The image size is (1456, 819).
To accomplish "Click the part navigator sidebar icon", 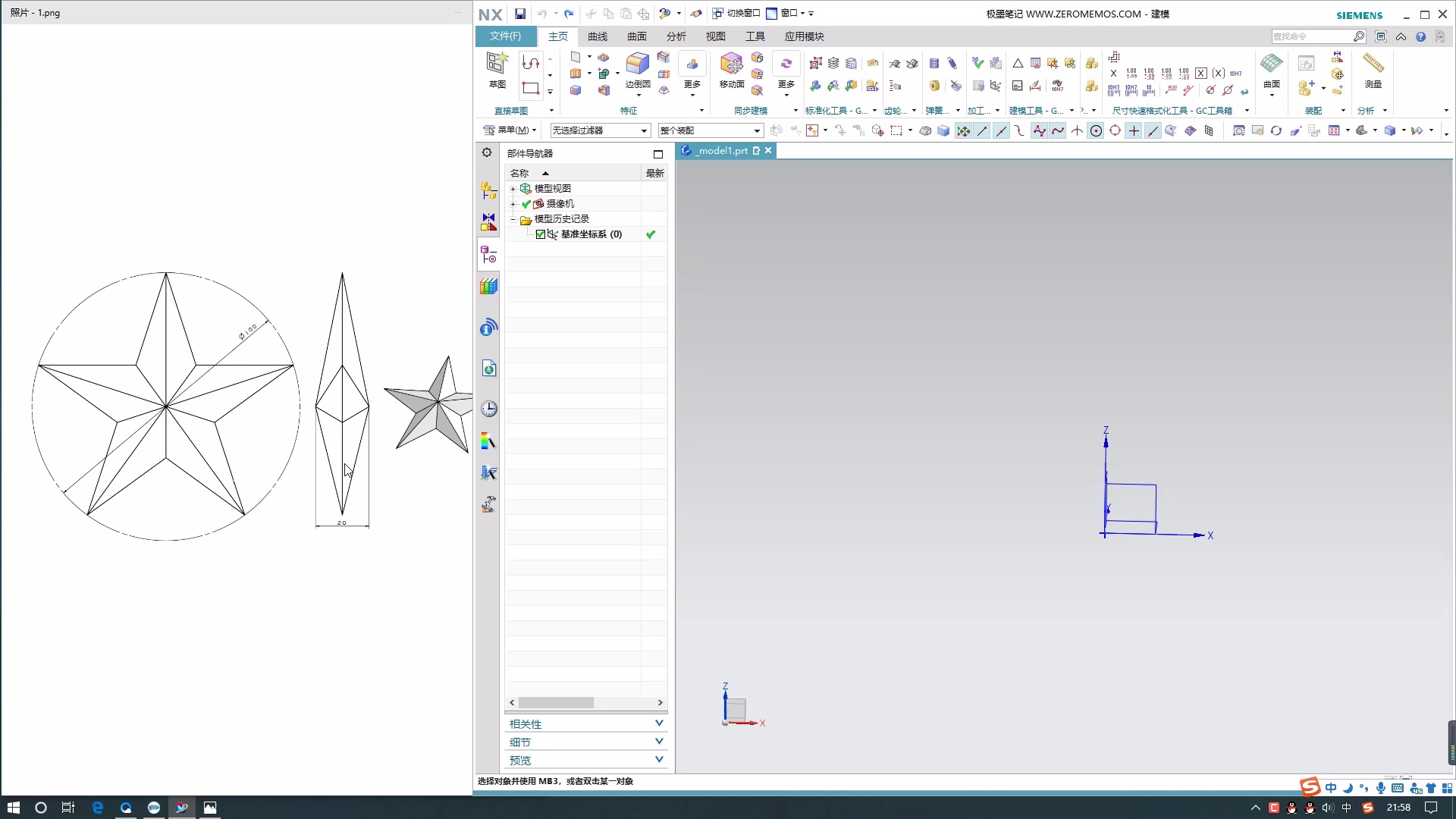I will click(489, 256).
